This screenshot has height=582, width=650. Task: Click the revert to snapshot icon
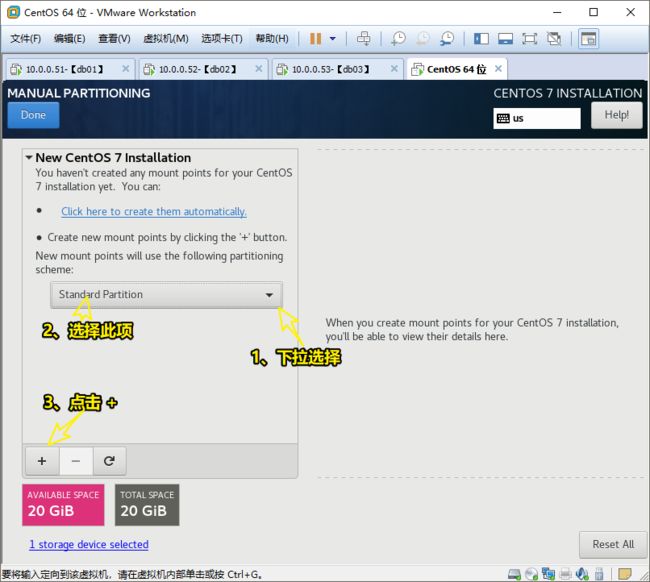(x=423, y=39)
